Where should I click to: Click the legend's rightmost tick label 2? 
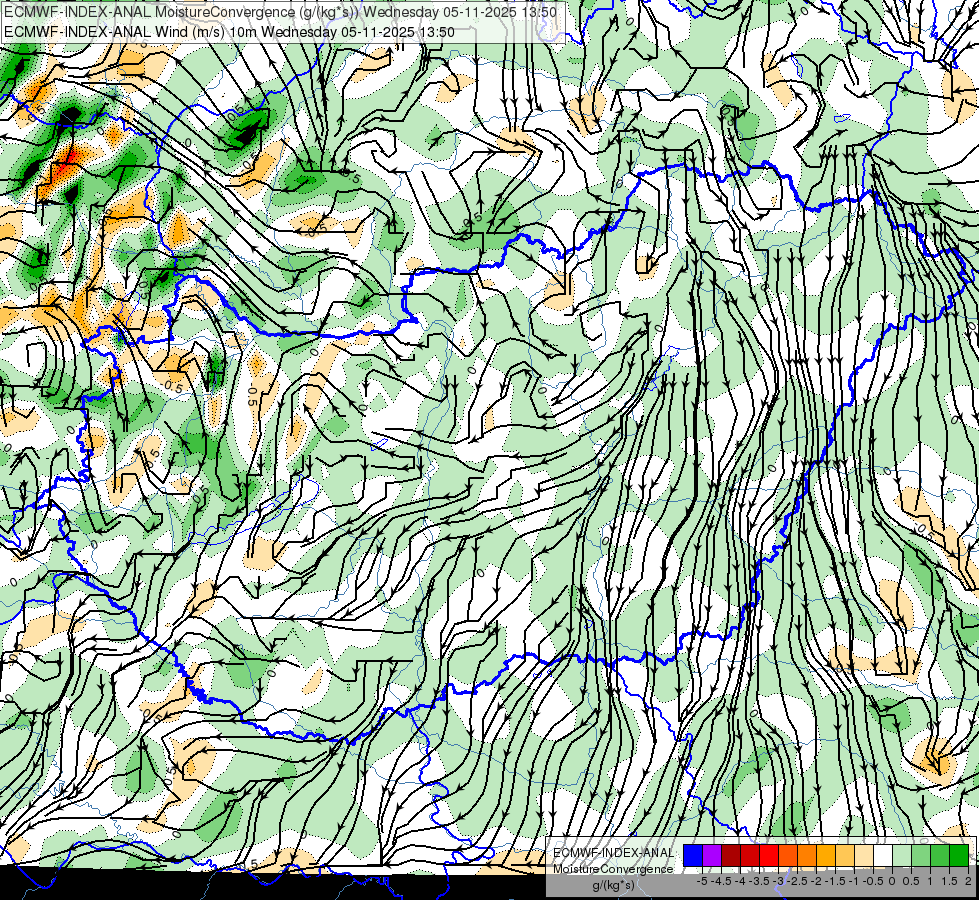[968, 881]
